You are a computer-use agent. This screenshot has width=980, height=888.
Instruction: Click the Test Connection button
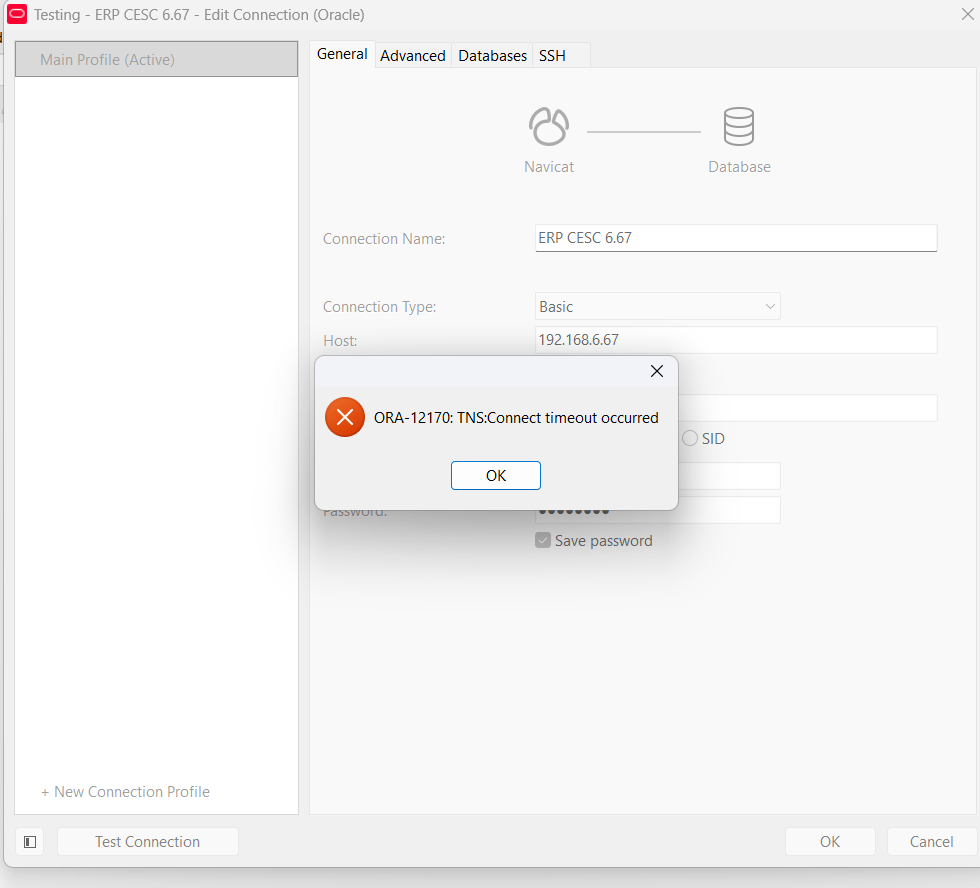[148, 842]
